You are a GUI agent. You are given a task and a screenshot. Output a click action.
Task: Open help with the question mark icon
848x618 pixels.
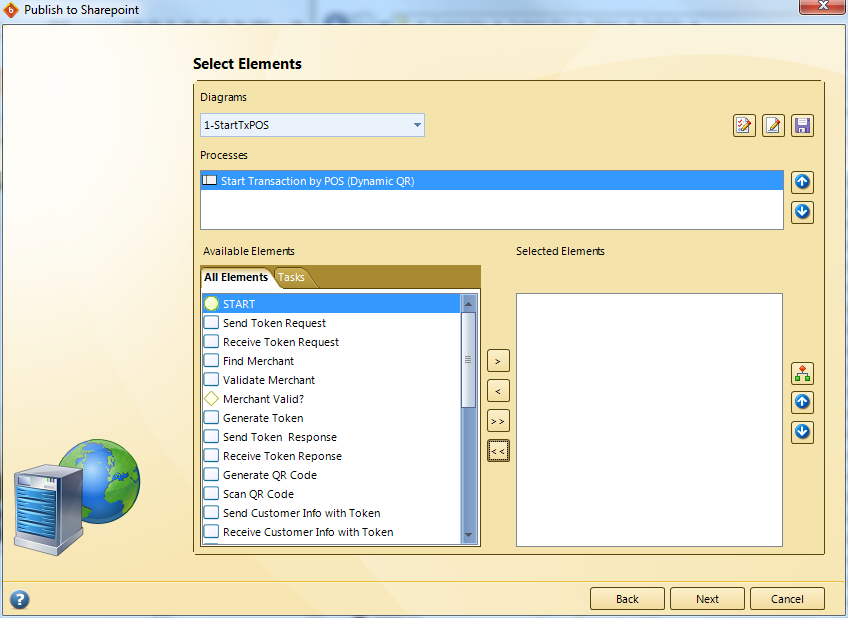click(19, 599)
